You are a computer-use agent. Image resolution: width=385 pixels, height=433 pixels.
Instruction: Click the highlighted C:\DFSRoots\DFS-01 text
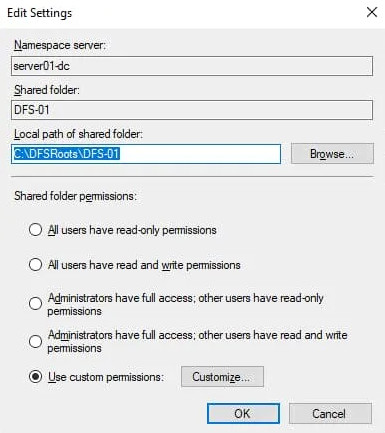coord(66,154)
